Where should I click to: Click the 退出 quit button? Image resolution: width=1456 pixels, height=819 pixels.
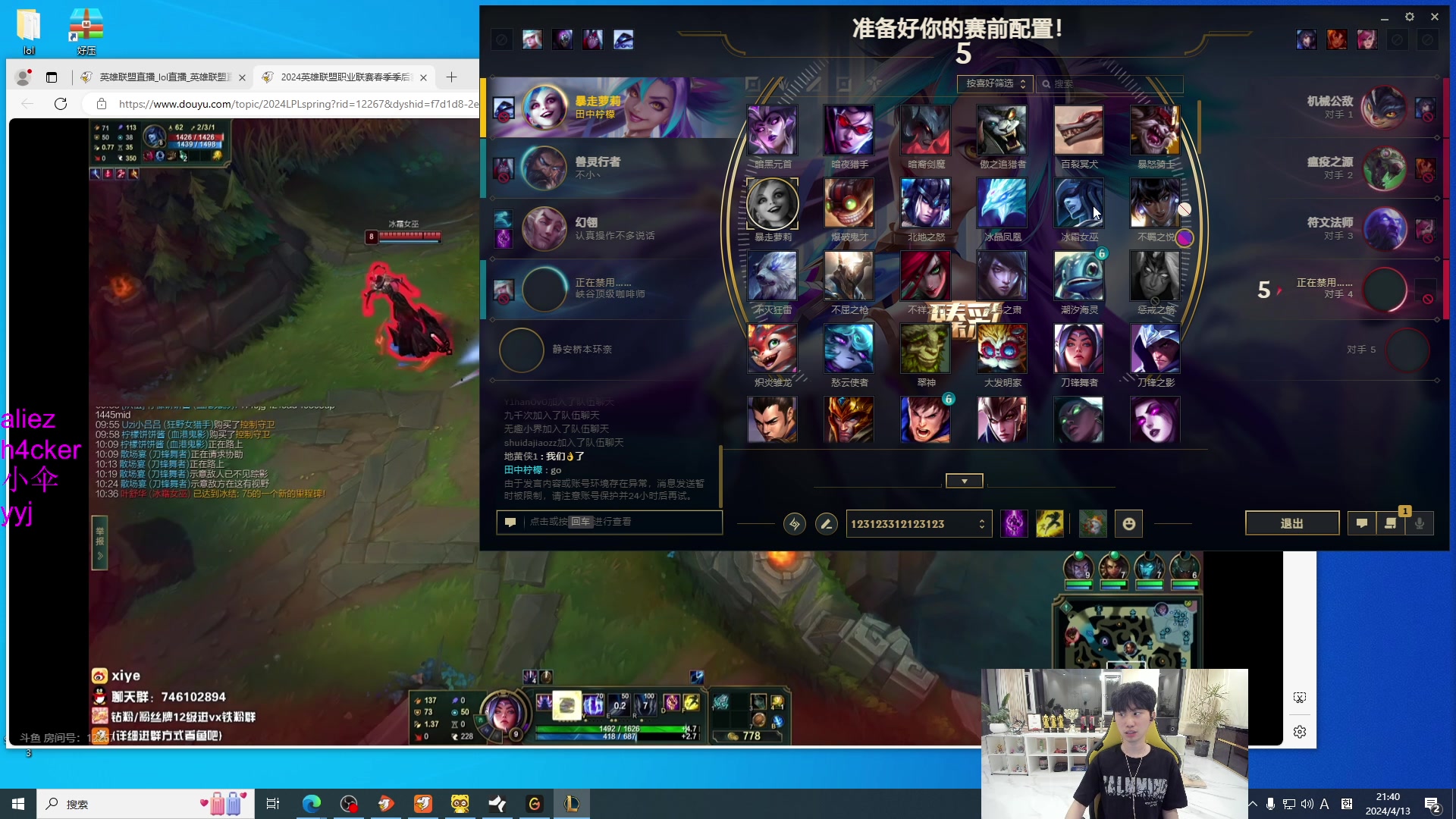[x=1291, y=523]
